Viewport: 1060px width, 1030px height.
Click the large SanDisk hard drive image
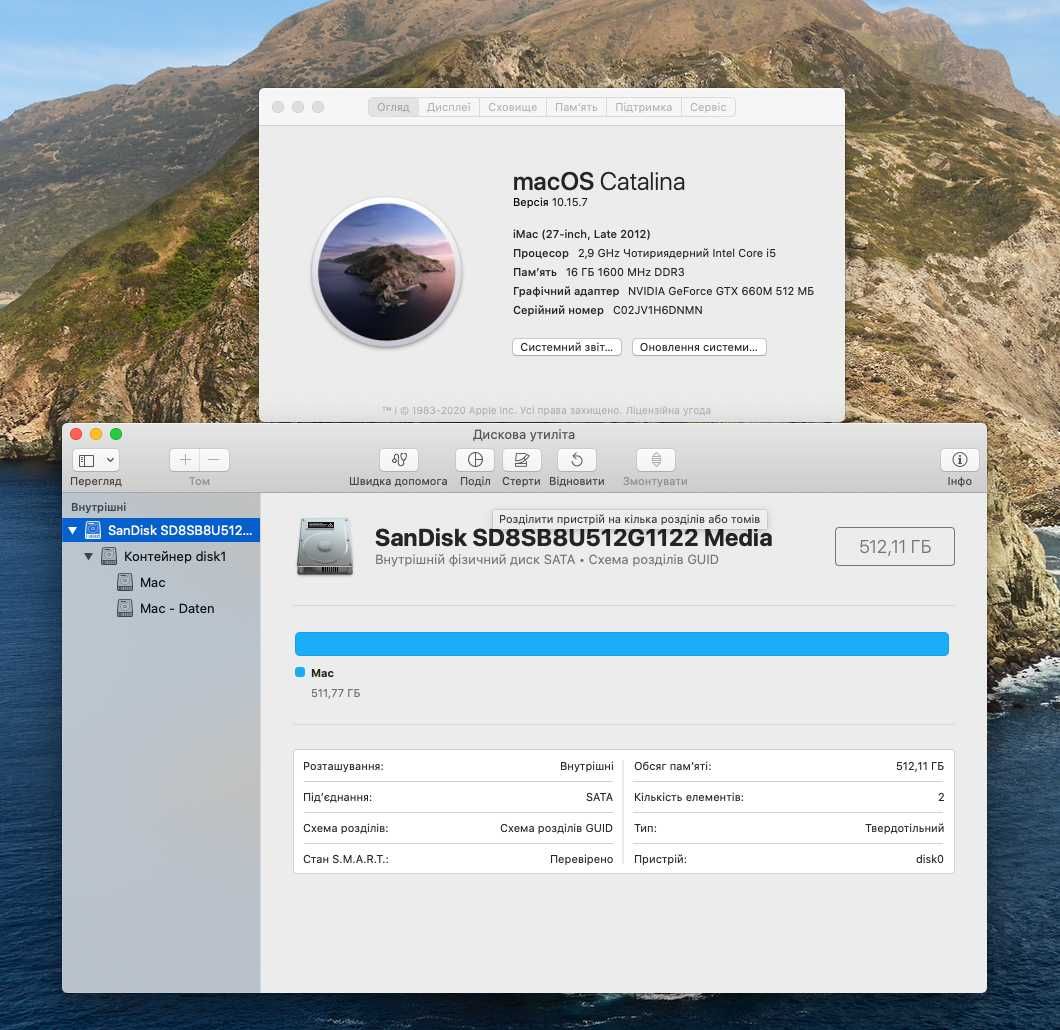pyautogui.click(x=324, y=546)
